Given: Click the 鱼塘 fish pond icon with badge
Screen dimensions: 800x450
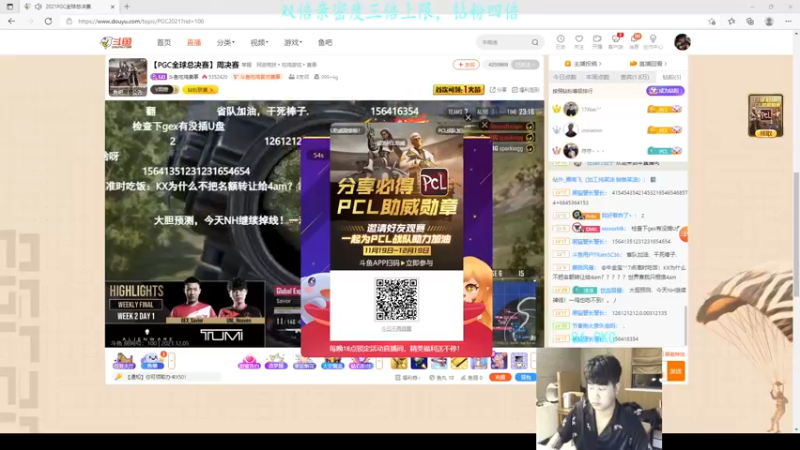Looking at the screenshot, I should 153,361.
